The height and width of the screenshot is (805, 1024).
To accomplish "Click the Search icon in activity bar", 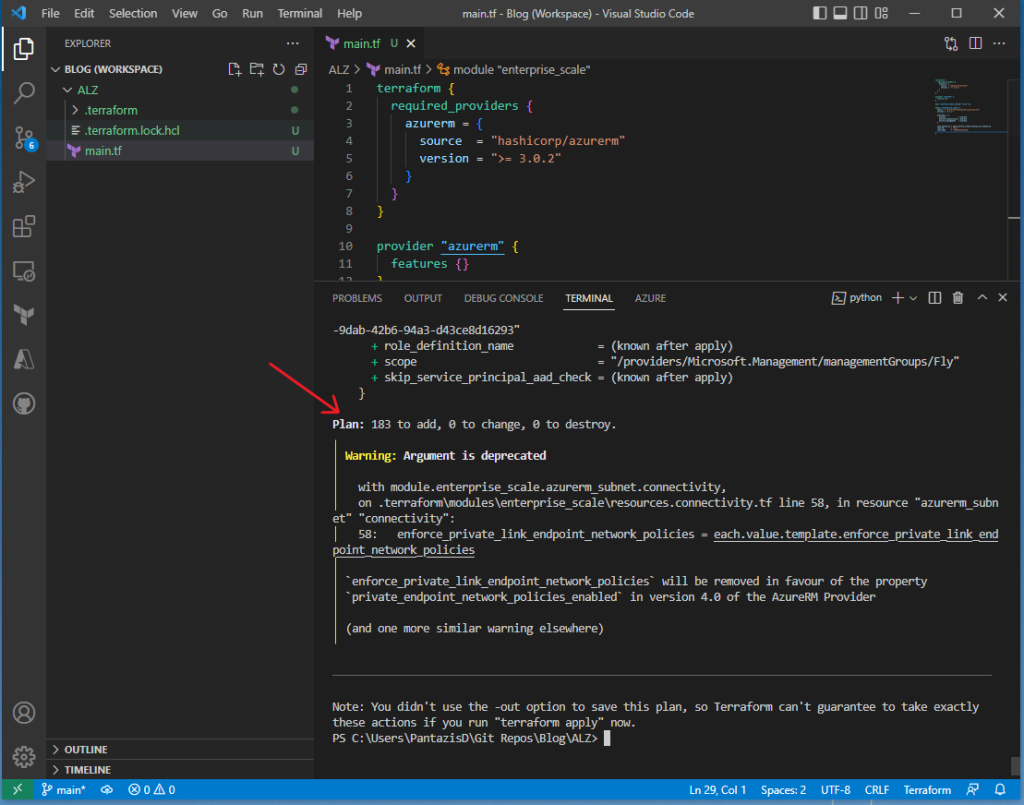I will 24,94.
